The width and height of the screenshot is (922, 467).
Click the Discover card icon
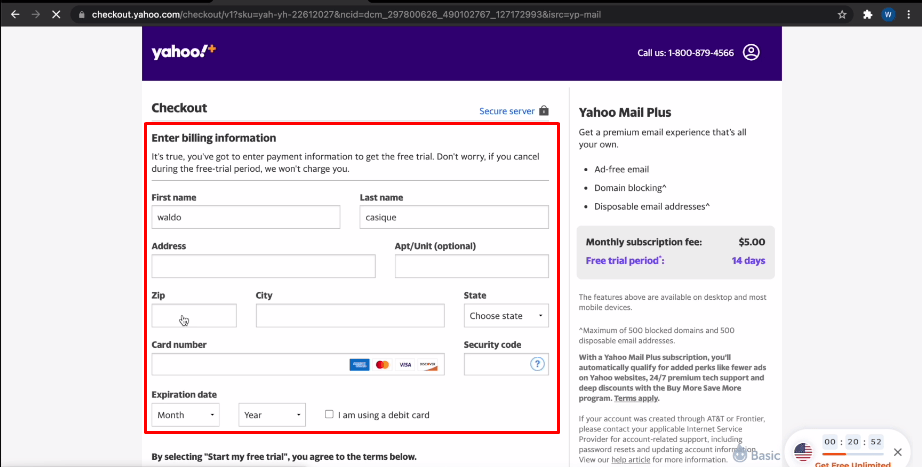click(x=428, y=365)
